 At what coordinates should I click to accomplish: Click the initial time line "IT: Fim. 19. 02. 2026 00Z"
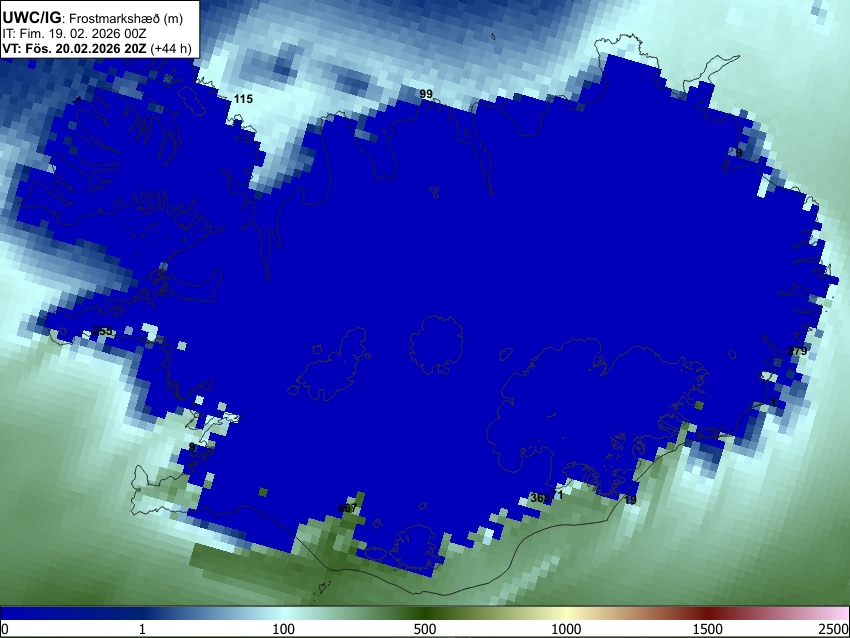click(74, 34)
